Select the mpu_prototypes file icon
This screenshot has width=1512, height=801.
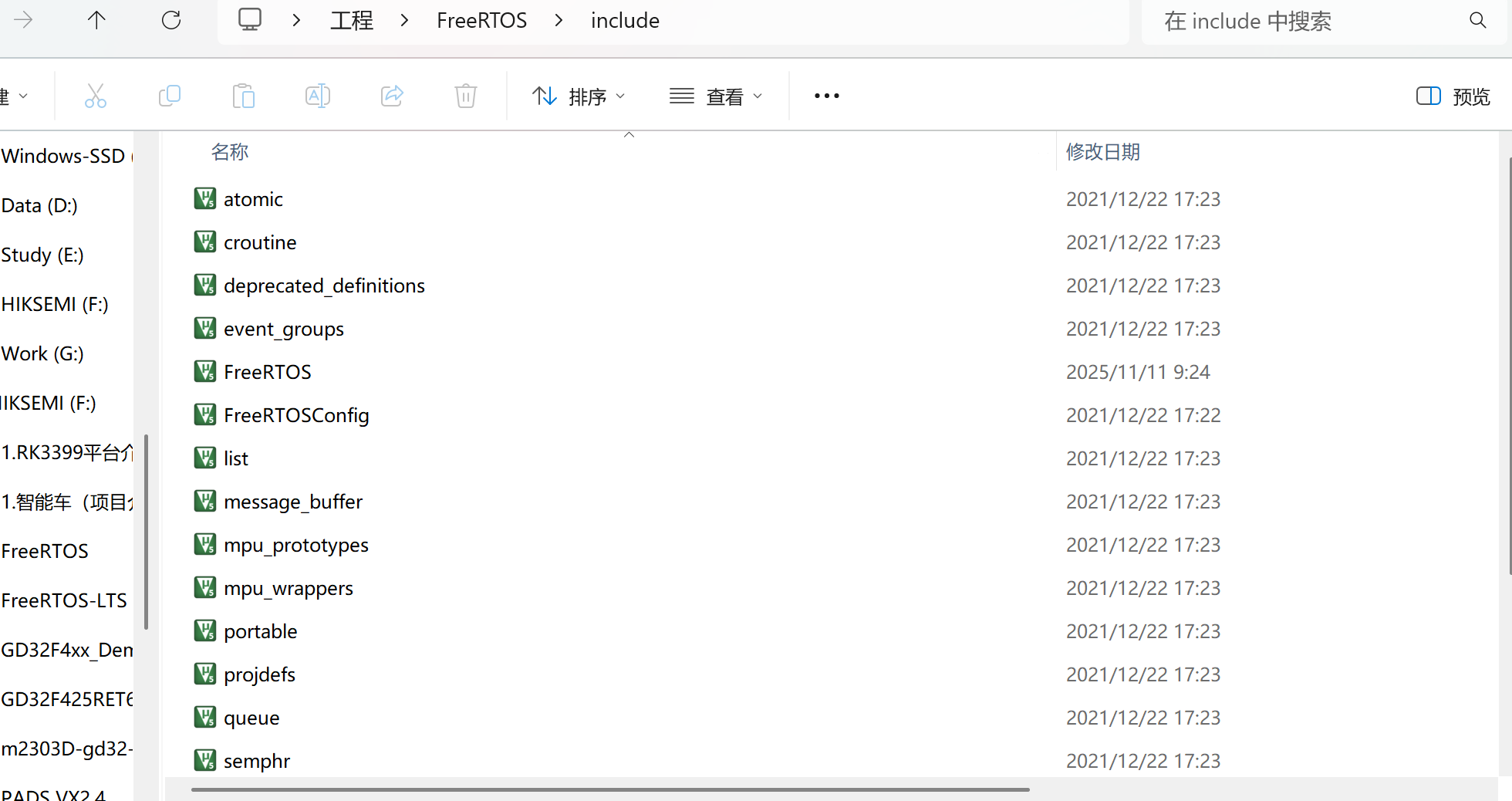pyautogui.click(x=204, y=545)
